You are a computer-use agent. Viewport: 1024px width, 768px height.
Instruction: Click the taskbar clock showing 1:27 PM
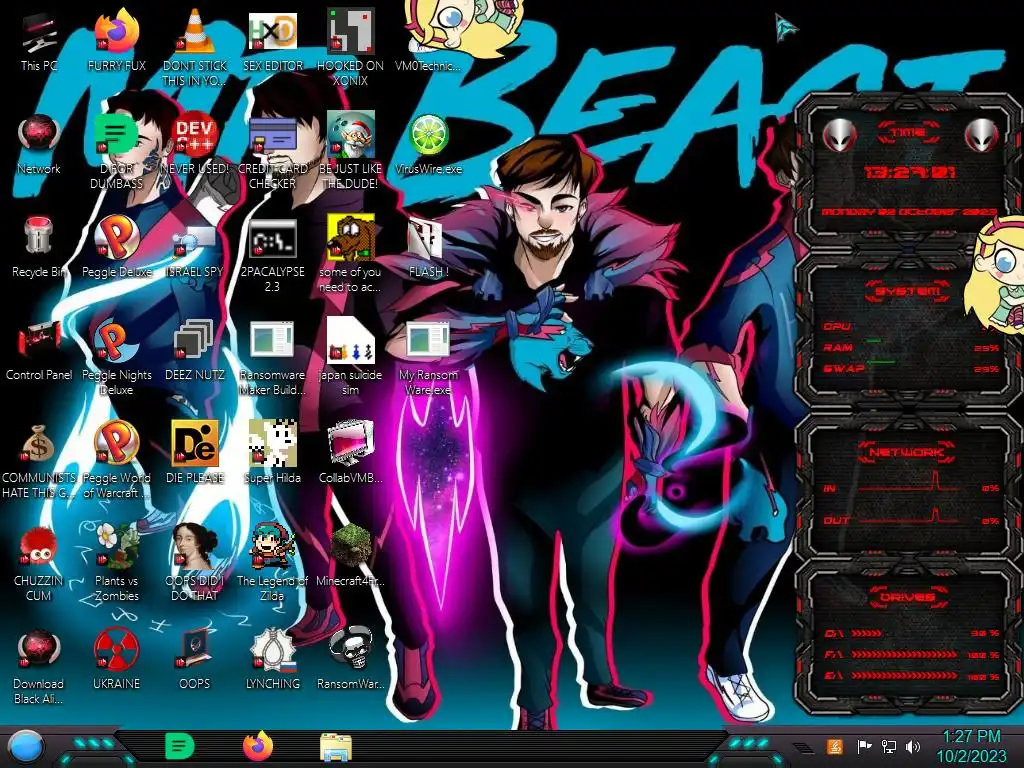tap(972, 746)
